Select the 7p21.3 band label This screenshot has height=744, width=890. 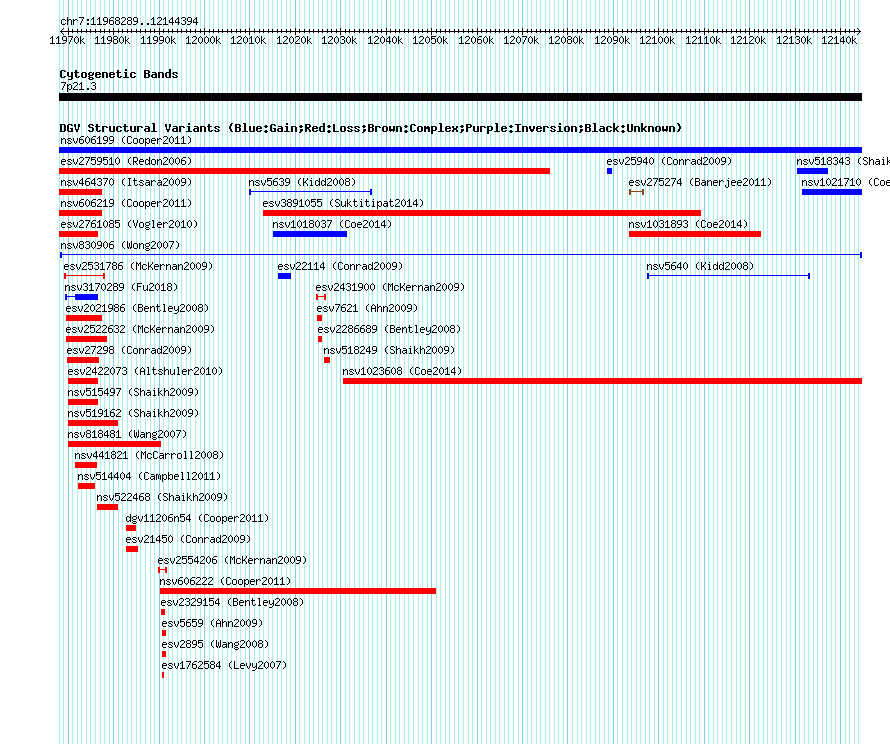pyautogui.click(x=78, y=86)
